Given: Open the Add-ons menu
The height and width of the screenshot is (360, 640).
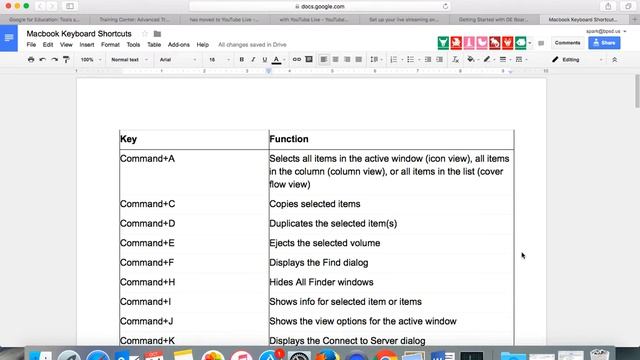Looking at the screenshot, I should click(179, 44).
